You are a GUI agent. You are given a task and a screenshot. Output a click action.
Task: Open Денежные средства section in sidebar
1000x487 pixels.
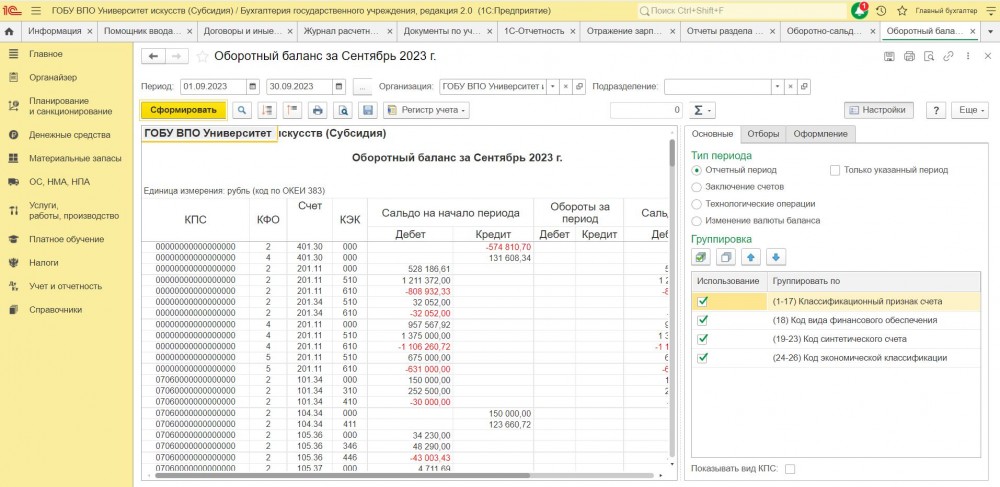click(x=70, y=134)
